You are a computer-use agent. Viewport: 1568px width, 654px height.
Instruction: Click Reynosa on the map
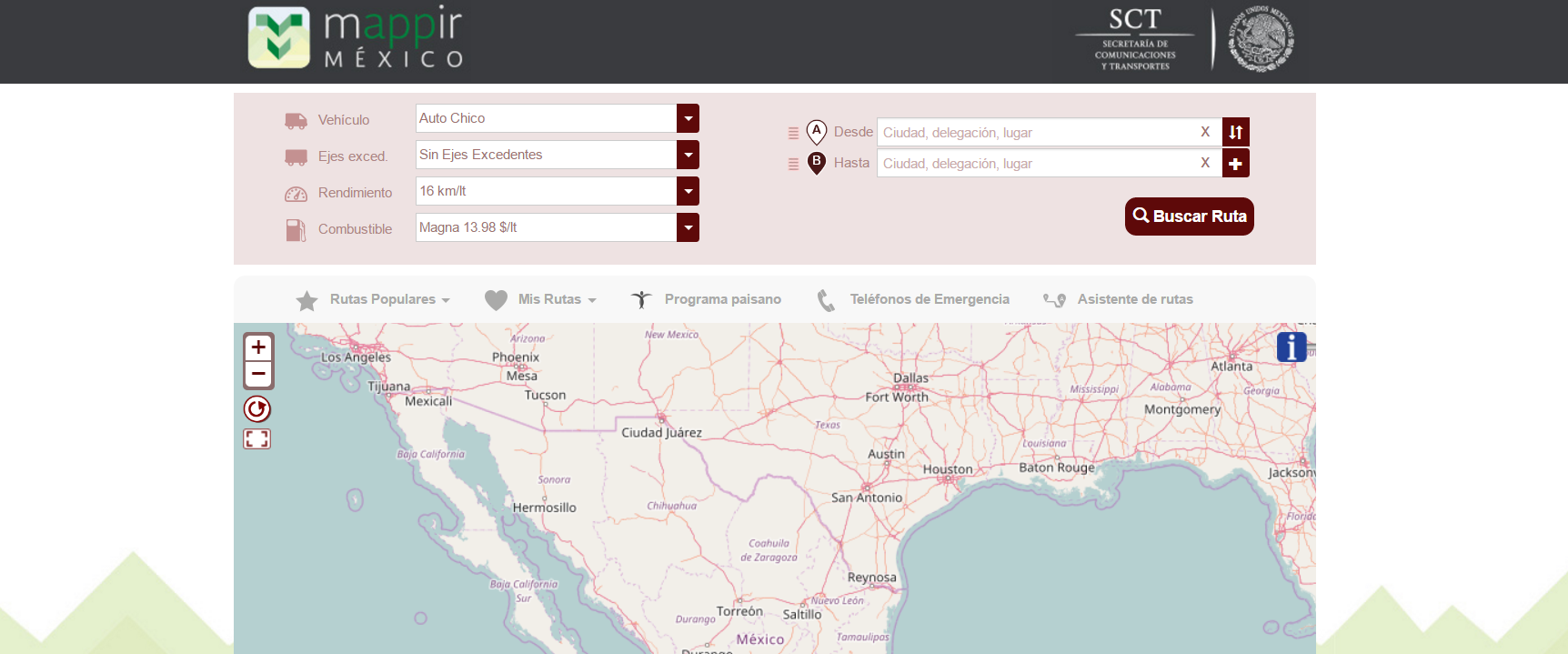pyautogui.click(x=871, y=578)
